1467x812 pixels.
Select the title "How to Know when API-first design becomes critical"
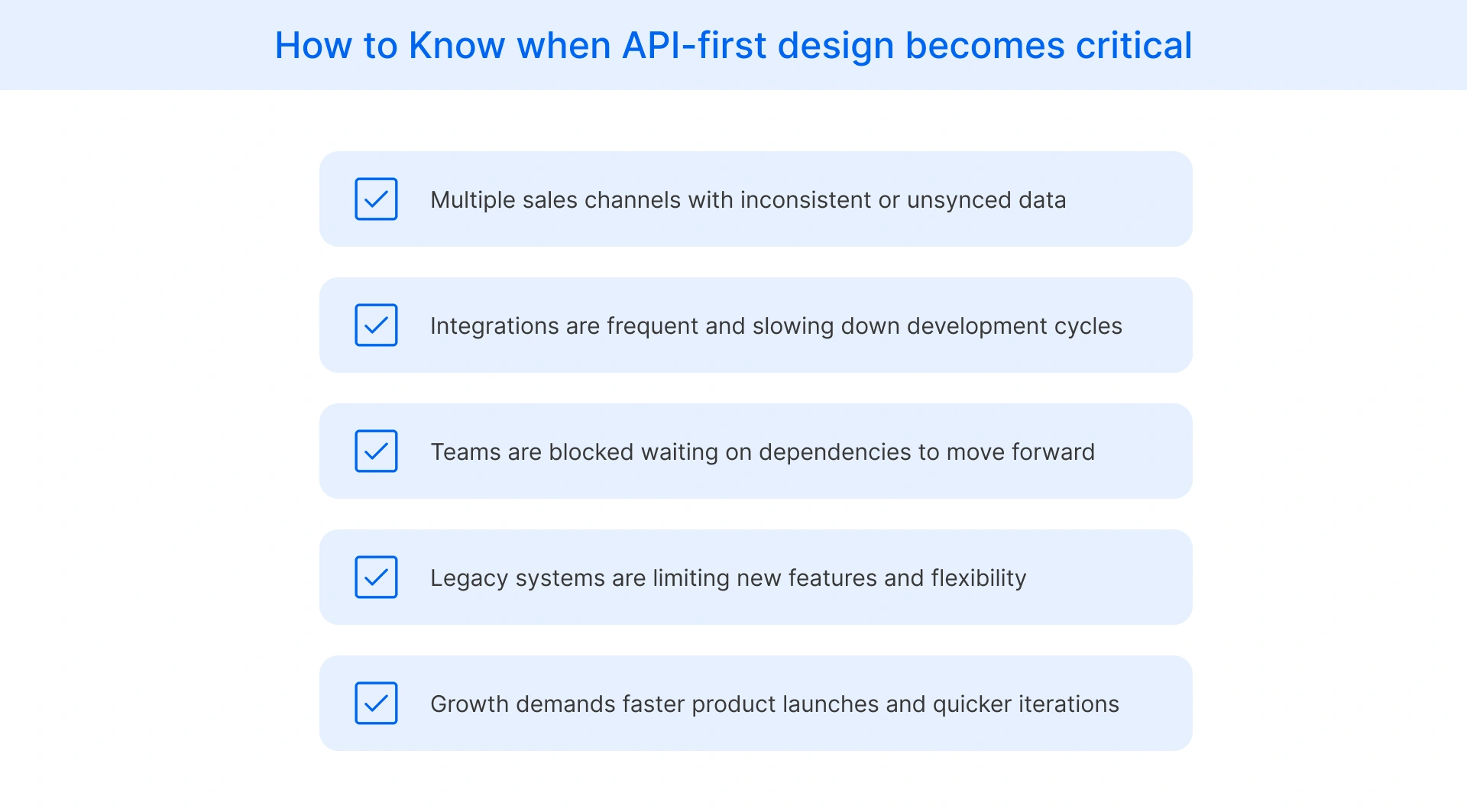pos(733,46)
